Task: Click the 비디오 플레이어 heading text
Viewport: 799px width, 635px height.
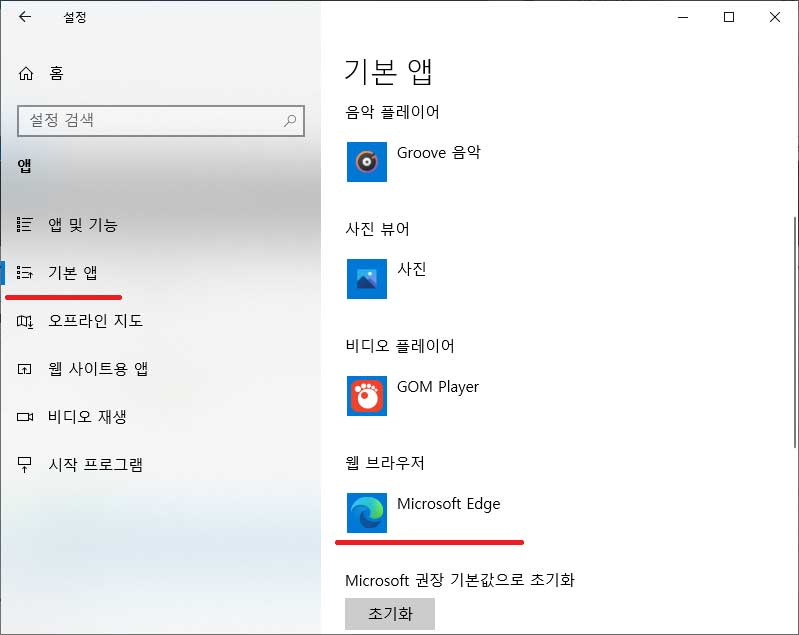Action: [400, 346]
